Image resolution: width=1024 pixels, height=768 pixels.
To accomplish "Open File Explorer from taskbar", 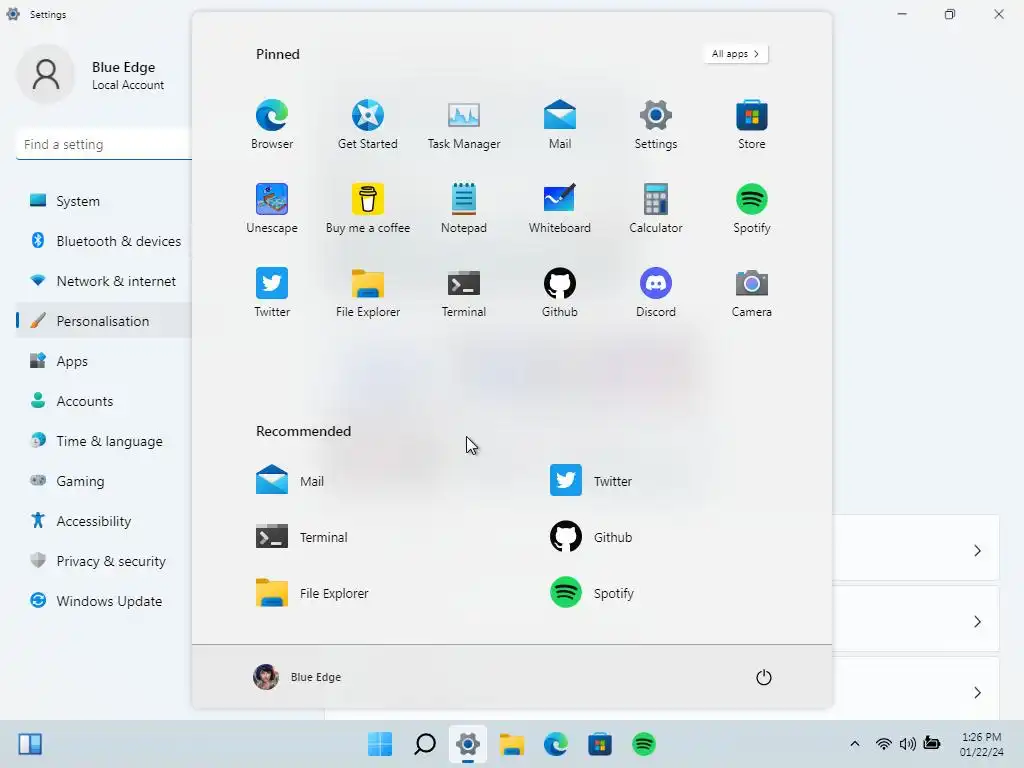I will click(511, 744).
